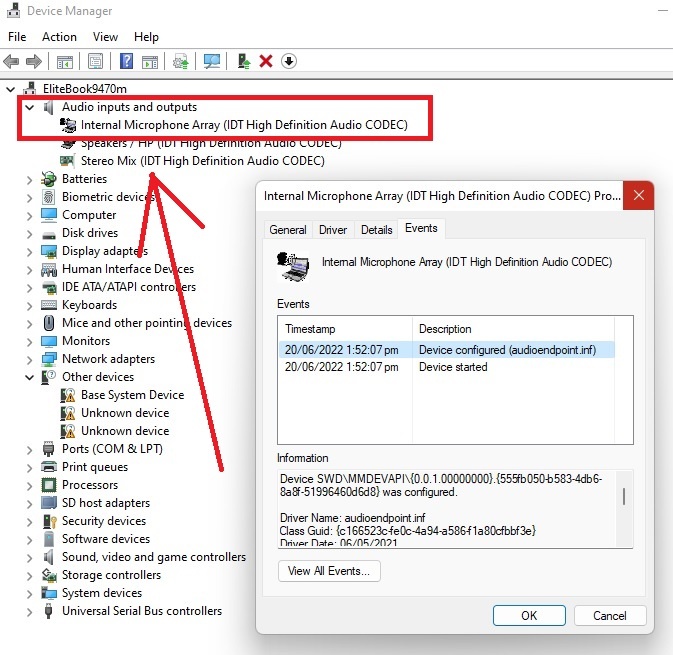Select Software devices tree item

(x=106, y=539)
